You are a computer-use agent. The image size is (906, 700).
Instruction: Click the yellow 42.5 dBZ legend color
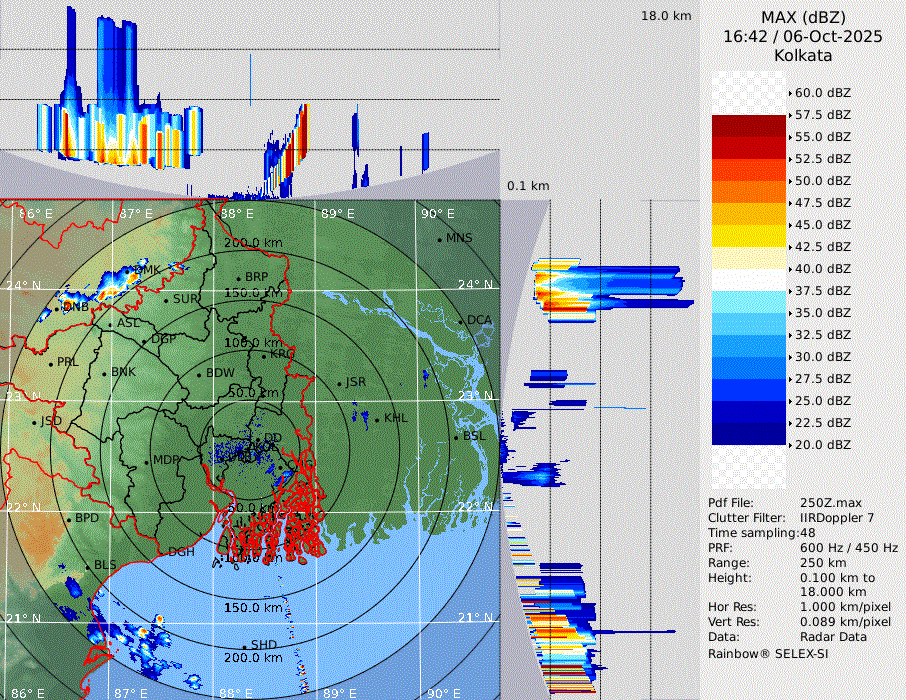pyautogui.click(x=749, y=236)
